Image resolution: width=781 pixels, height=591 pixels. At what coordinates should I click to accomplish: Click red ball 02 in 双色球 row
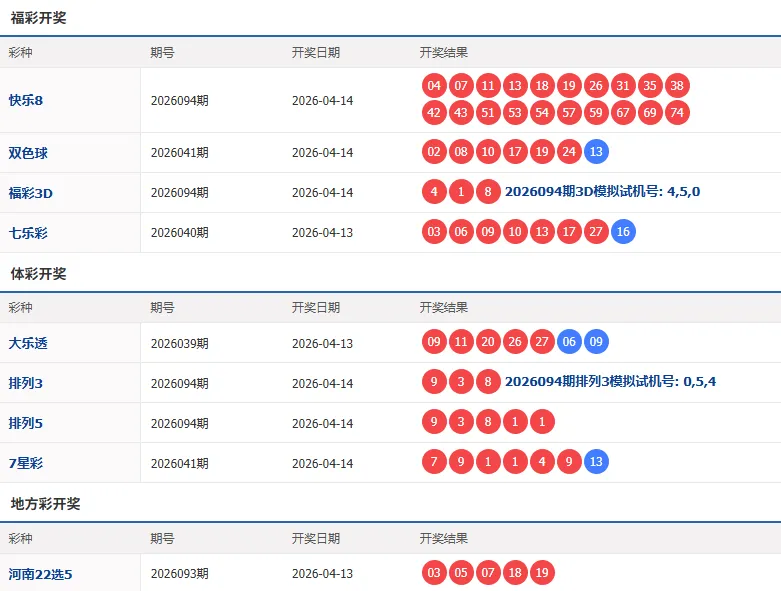coord(434,152)
